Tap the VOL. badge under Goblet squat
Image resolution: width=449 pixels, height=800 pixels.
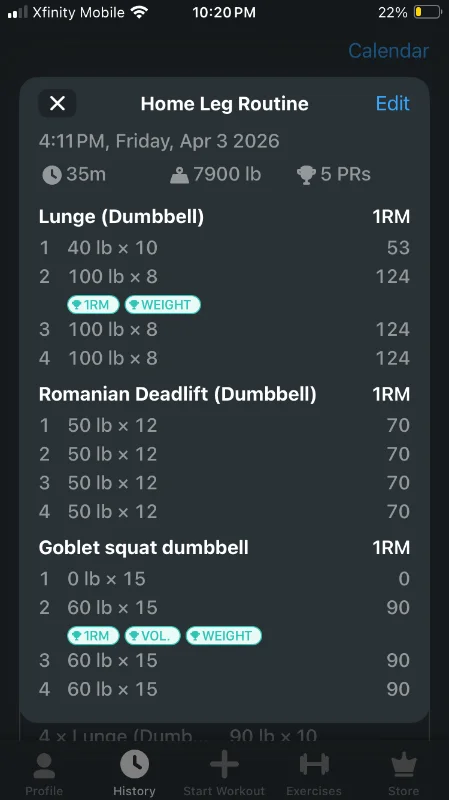(x=152, y=636)
